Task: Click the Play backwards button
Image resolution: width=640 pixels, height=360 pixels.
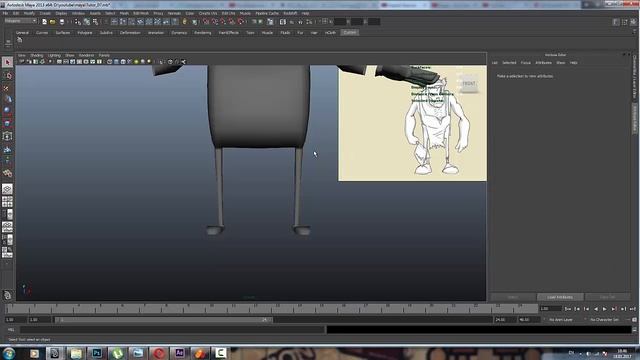Action: (x=596, y=309)
